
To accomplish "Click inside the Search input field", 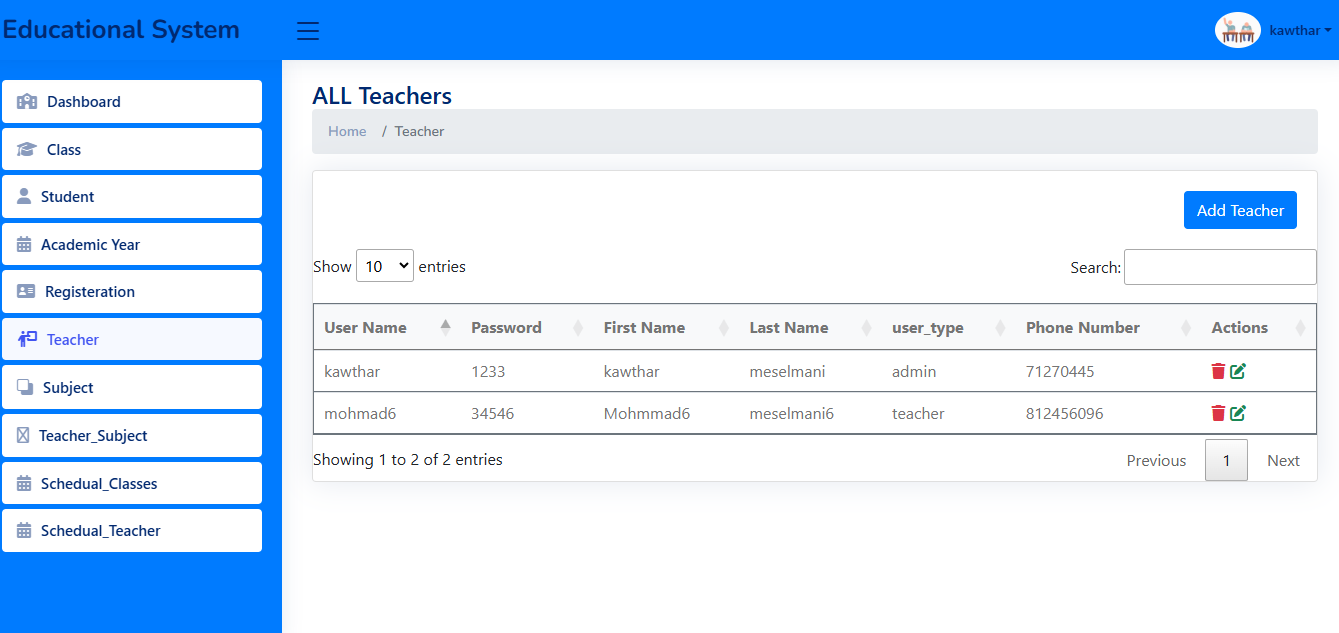I will pos(1220,267).
